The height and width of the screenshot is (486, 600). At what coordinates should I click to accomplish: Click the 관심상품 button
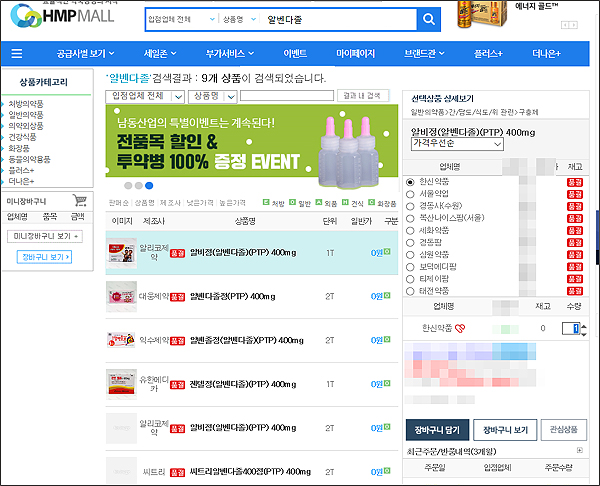[564, 430]
